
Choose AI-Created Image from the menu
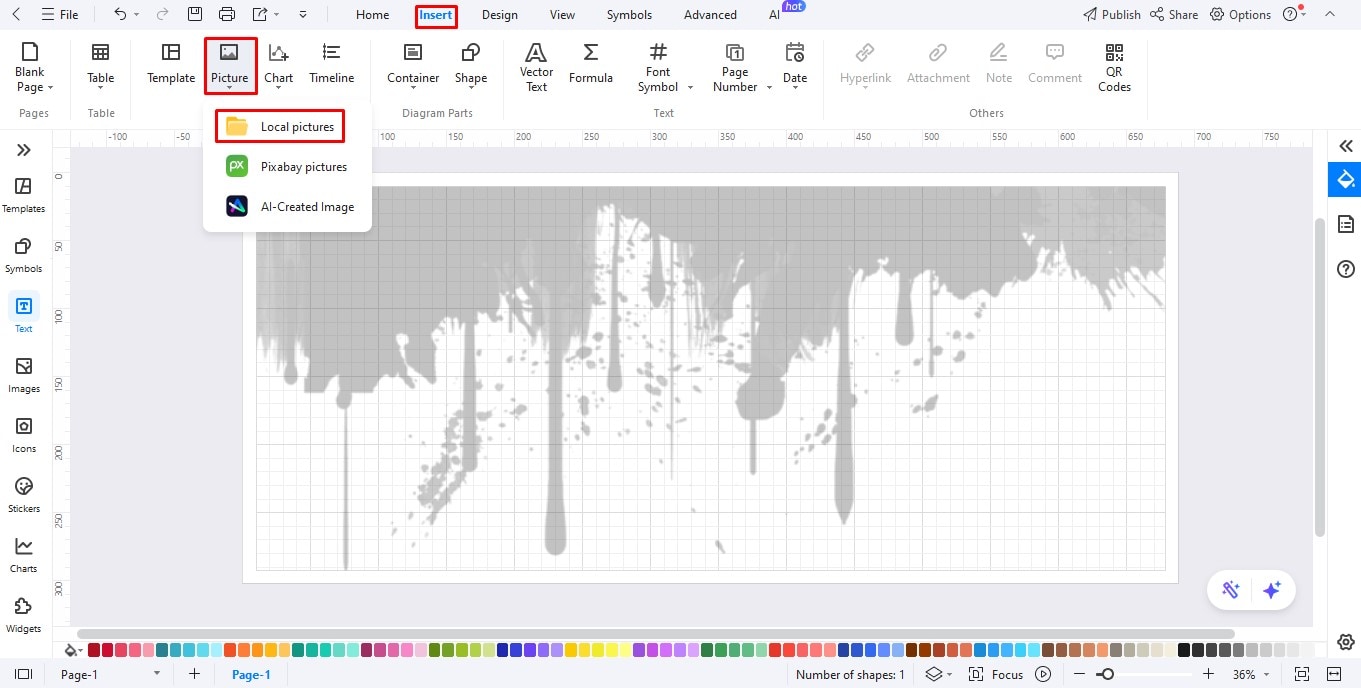pos(290,207)
